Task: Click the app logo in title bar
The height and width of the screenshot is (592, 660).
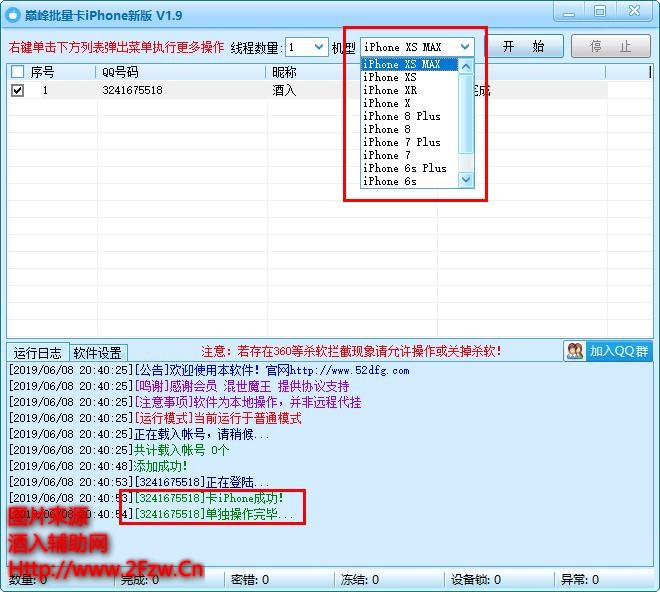Action: [13, 15]
